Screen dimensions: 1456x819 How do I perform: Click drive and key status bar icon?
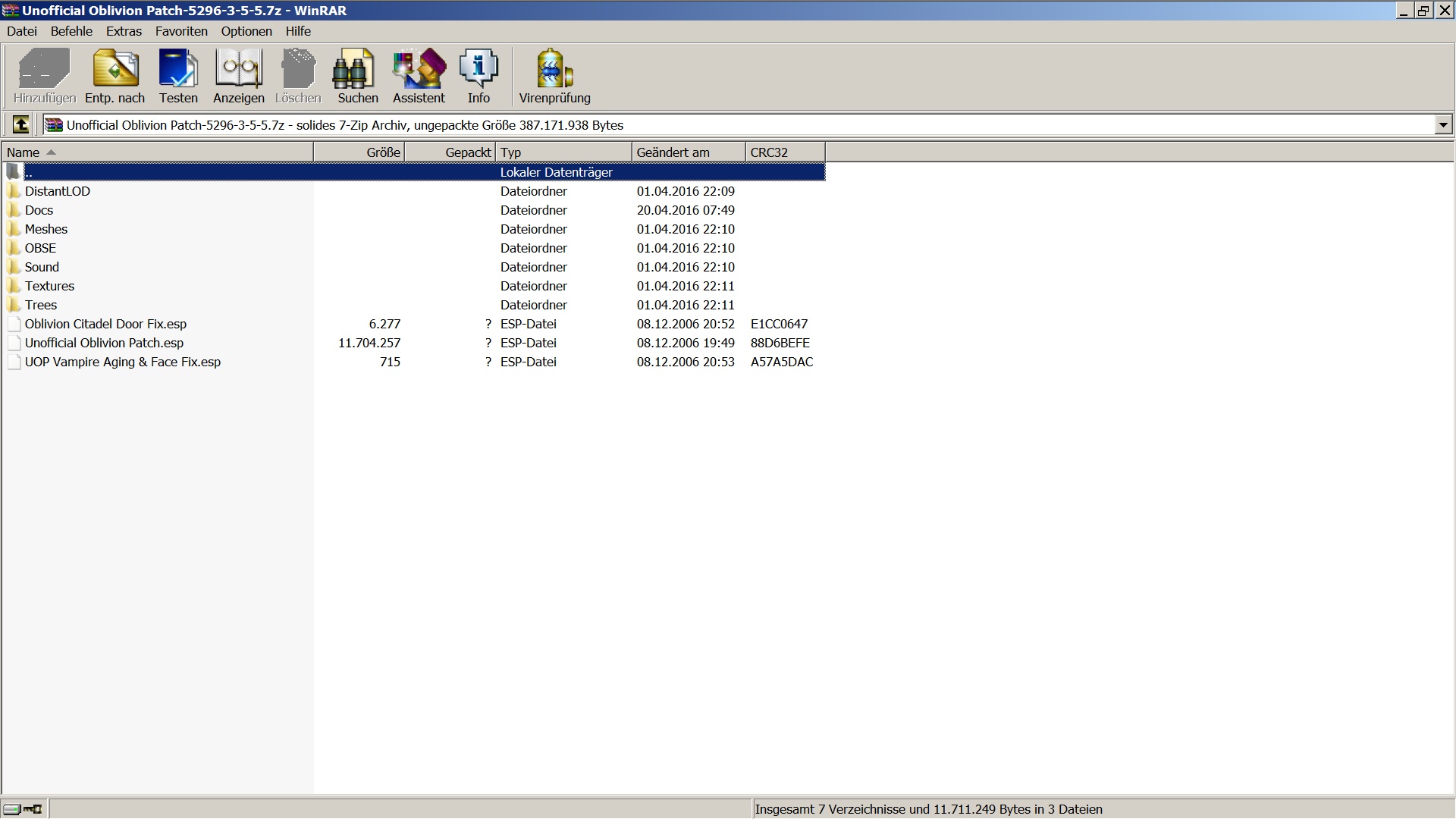coord(23,809)
